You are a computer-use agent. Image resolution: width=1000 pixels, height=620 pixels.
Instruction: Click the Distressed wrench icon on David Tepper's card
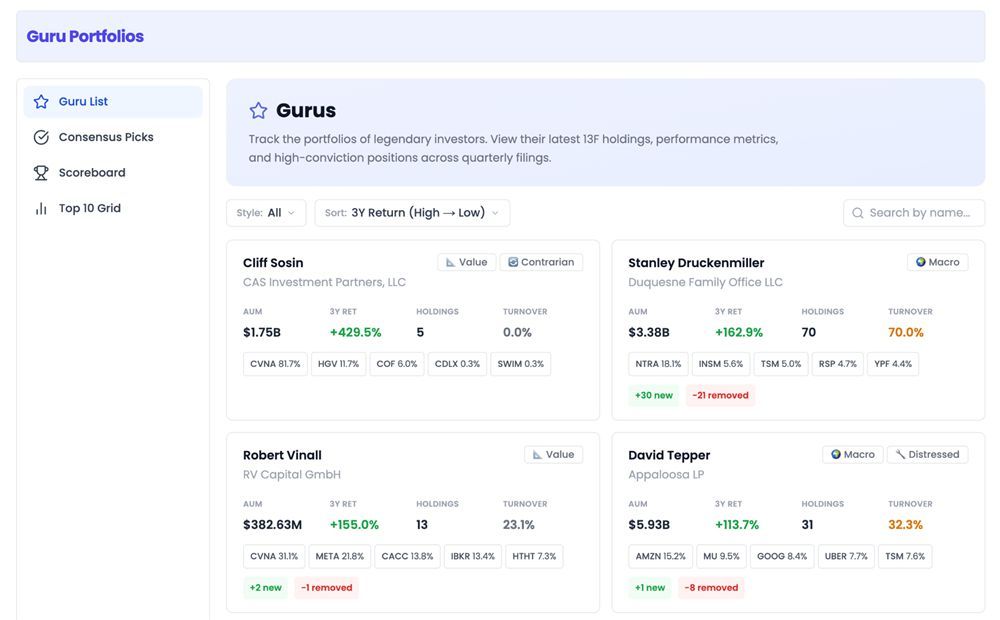pos(900,455)
